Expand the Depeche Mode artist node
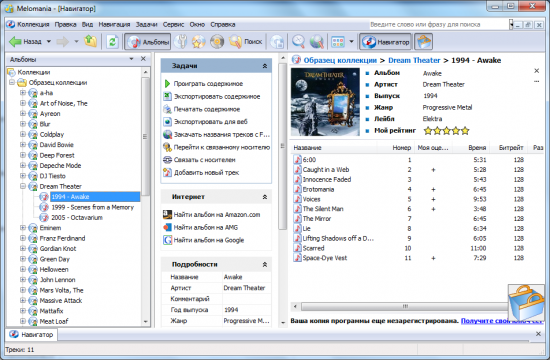This screenshot has width=550, height=360. [x=23, y=166]
